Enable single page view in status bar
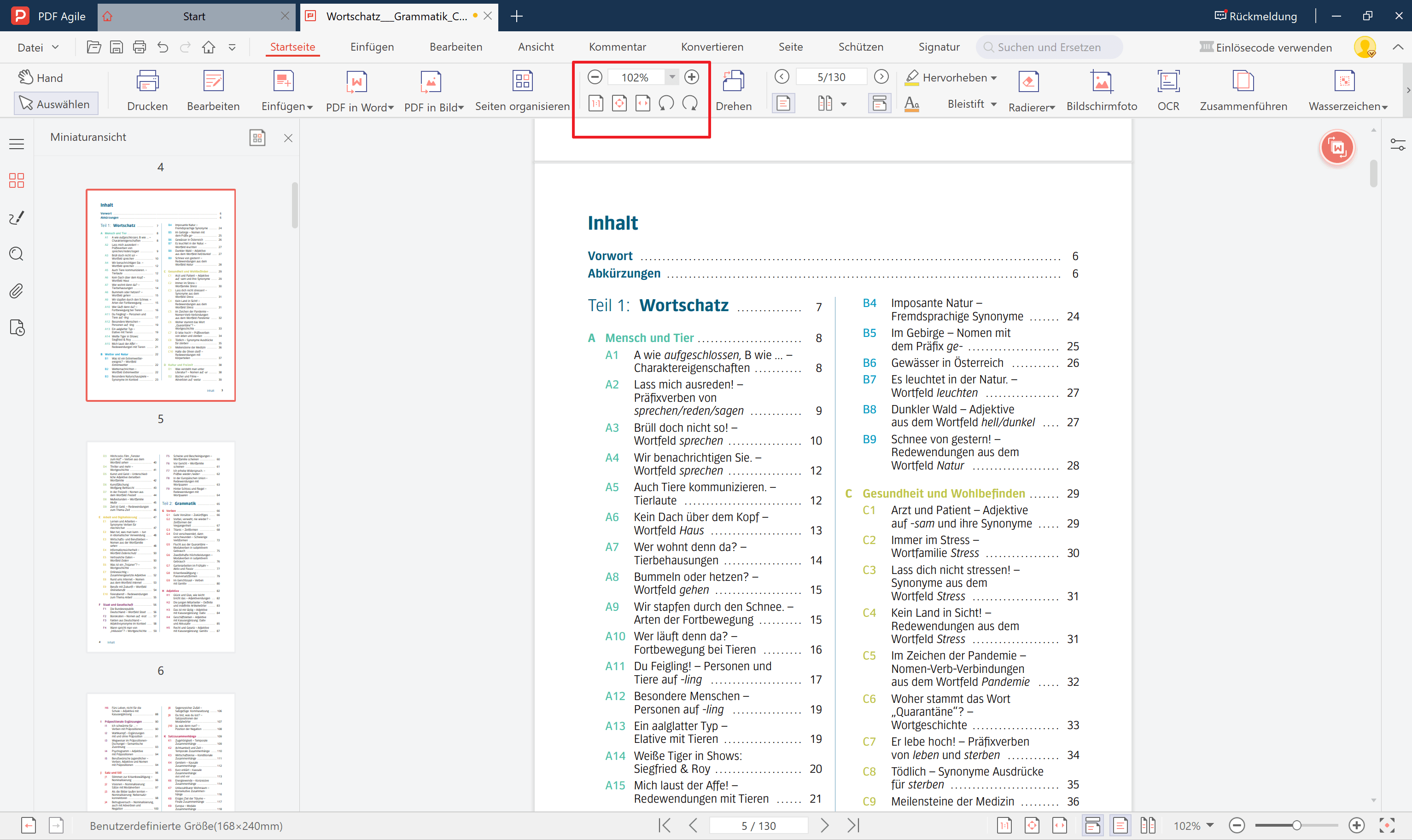The height and width of the screenshot is (840, 1412). 1120,826
